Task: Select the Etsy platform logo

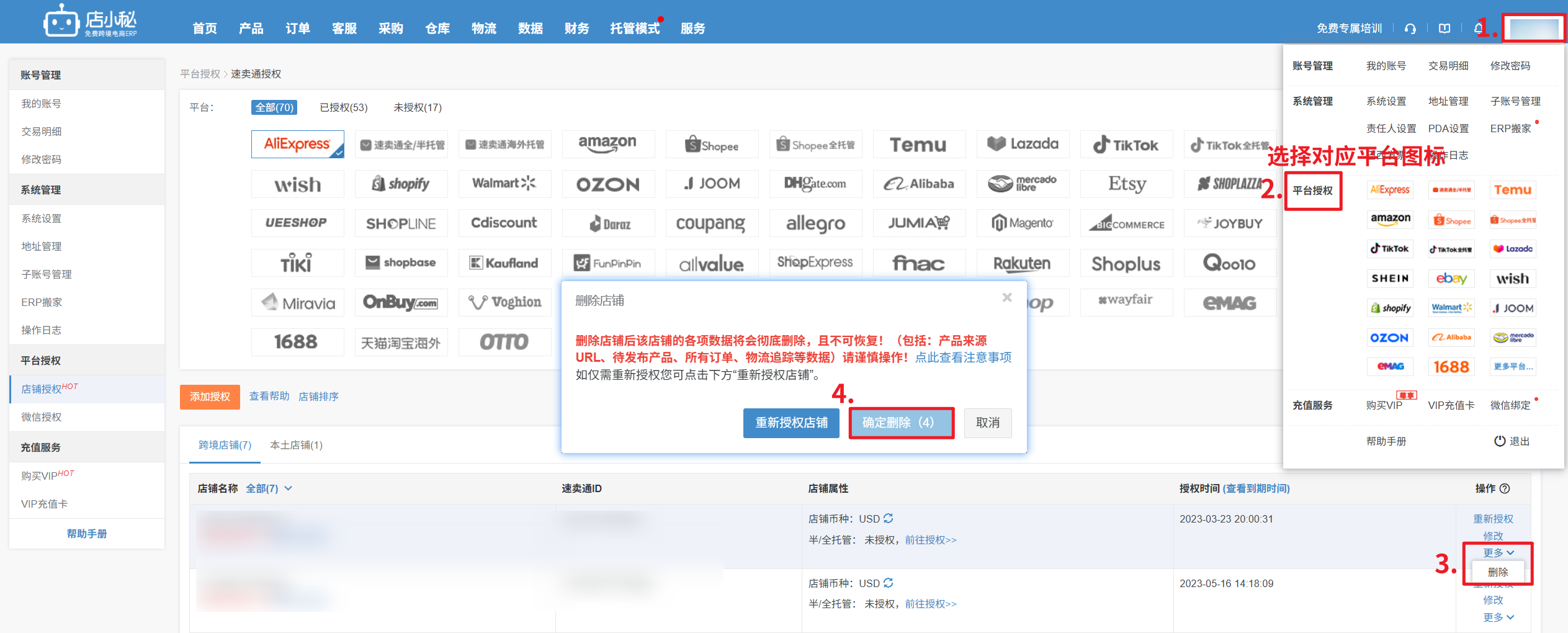Action: [x=1126, y=184]
